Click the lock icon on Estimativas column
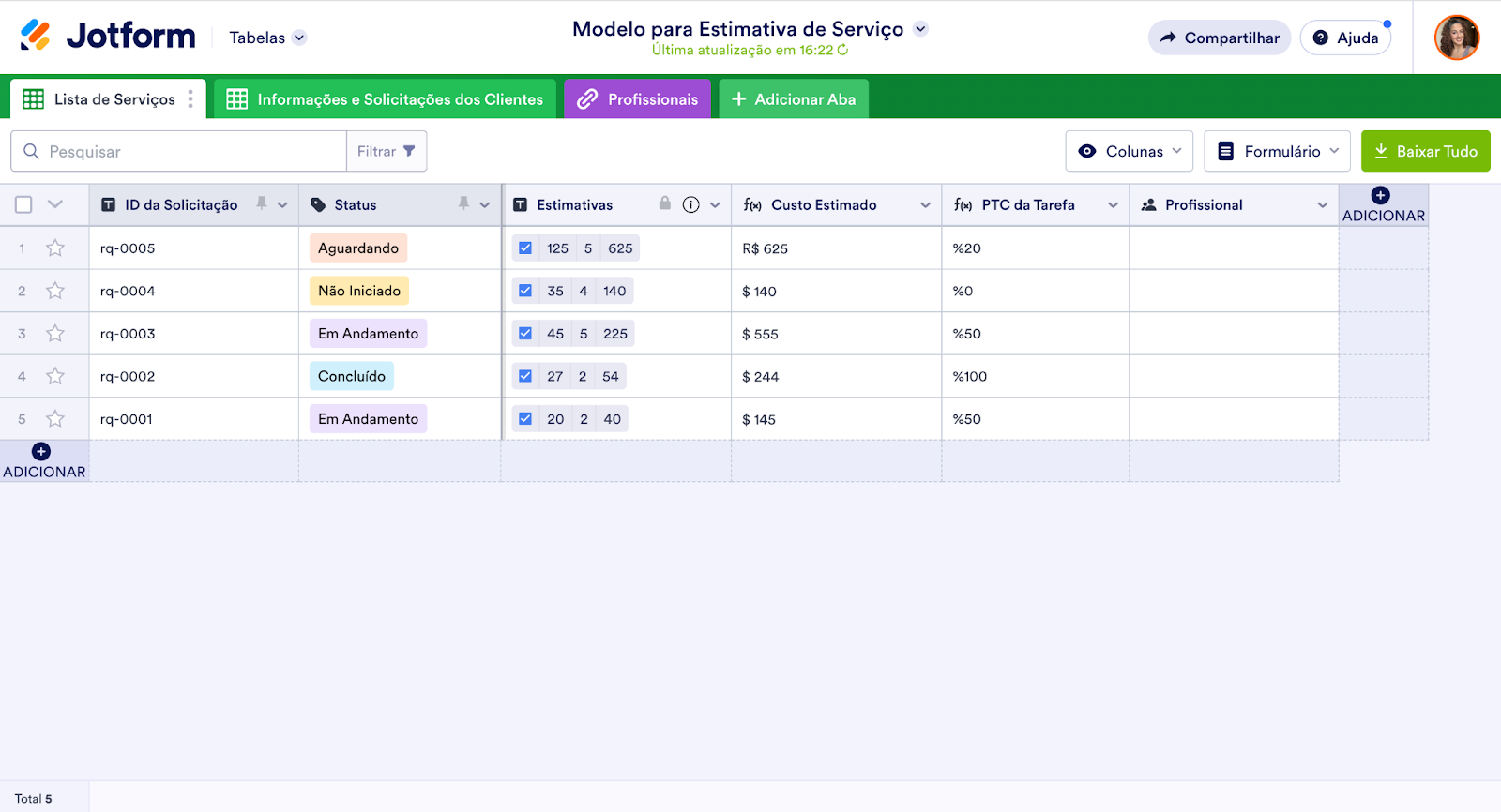This screenshot has height=812, width=1501. pyautogui.click(x=665, y=203)
